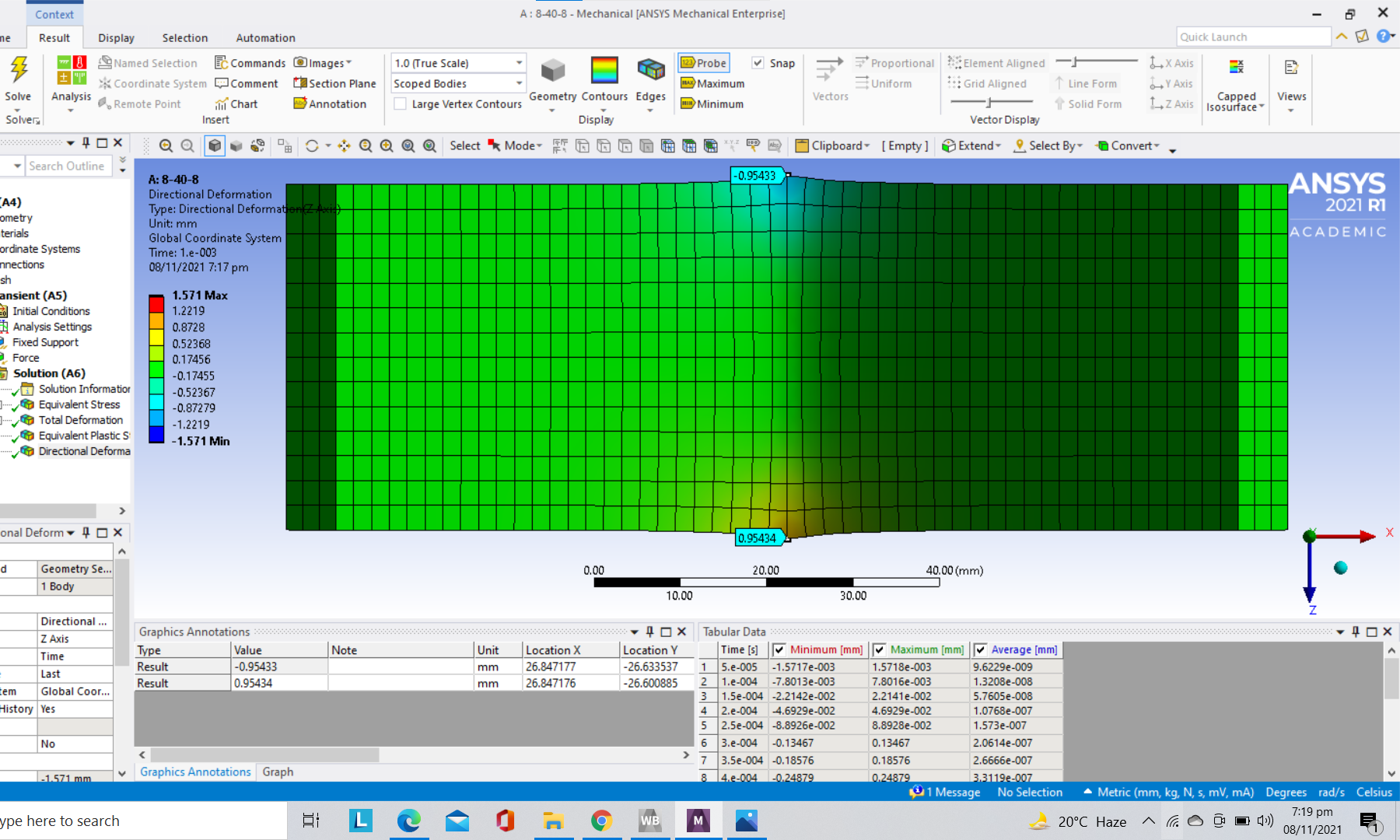Open Chrome from the taskbar

pyautogui.click(x=601, y=821)
